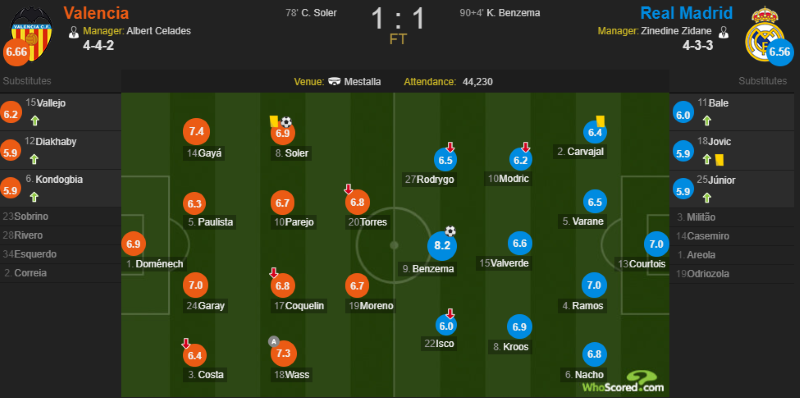Image resolution: width=800 pixels, height=398 pixels.
Task: Click the green sub-on arrow under Bale
Action: coord(707,121)
